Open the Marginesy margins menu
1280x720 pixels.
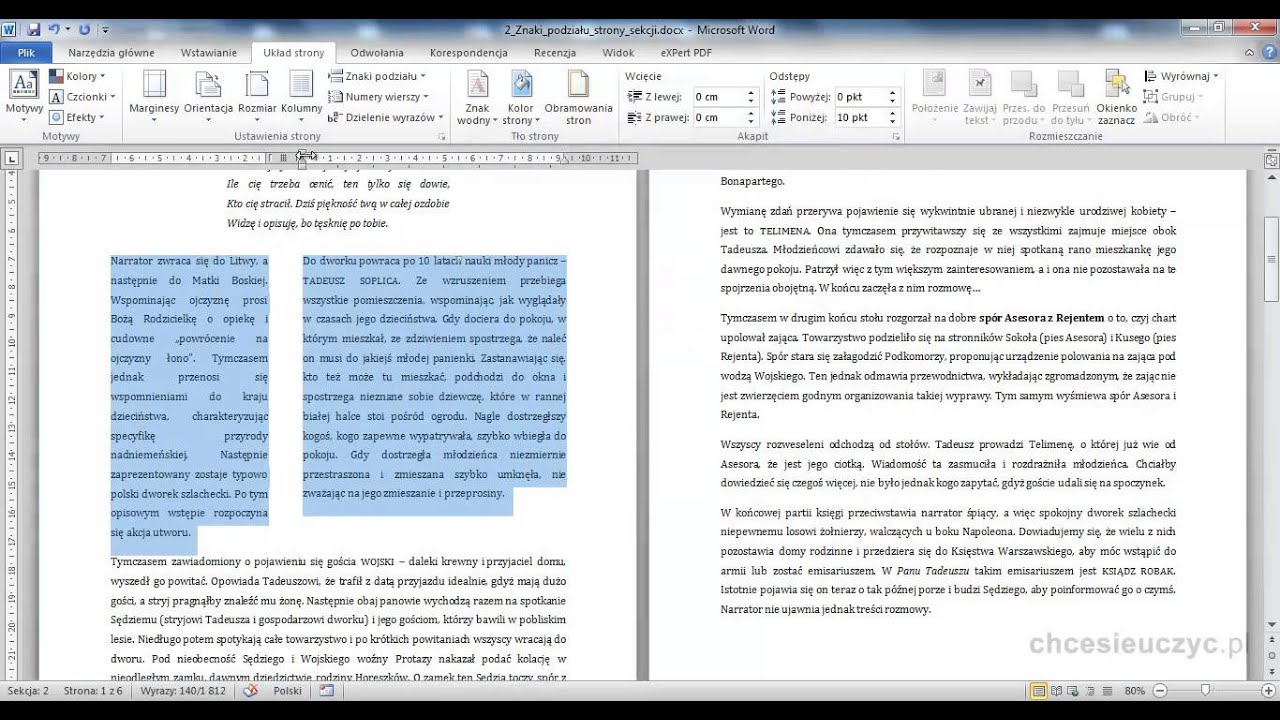point(154,96)
